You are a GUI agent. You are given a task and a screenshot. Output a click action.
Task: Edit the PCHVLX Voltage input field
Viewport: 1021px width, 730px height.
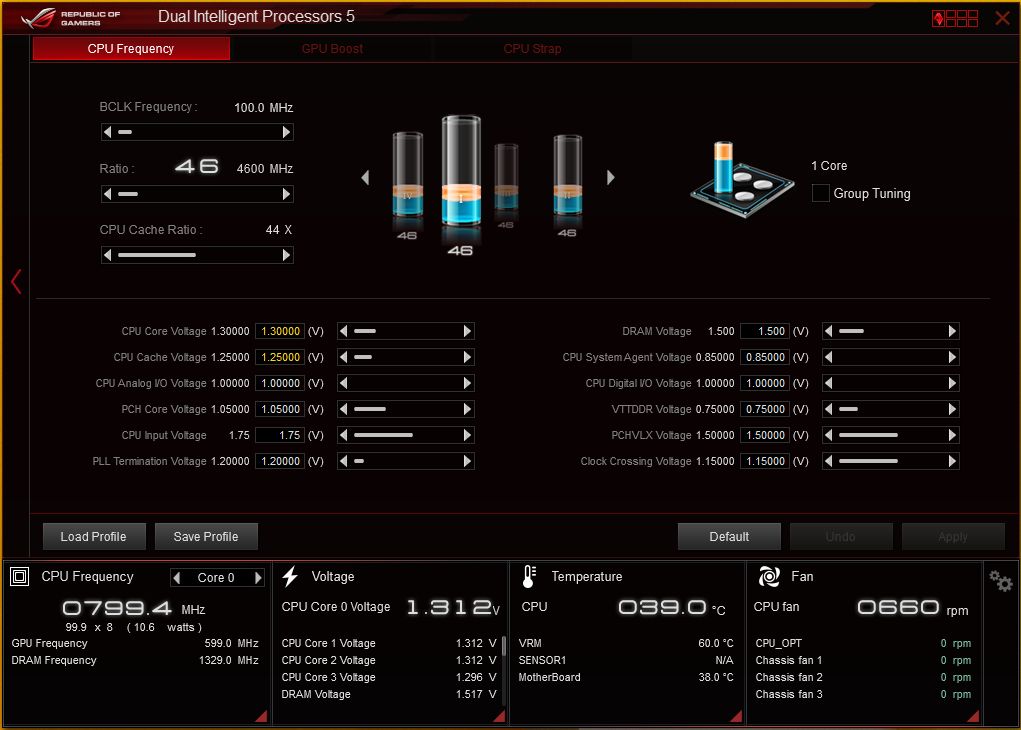click(x=765, y=435)
